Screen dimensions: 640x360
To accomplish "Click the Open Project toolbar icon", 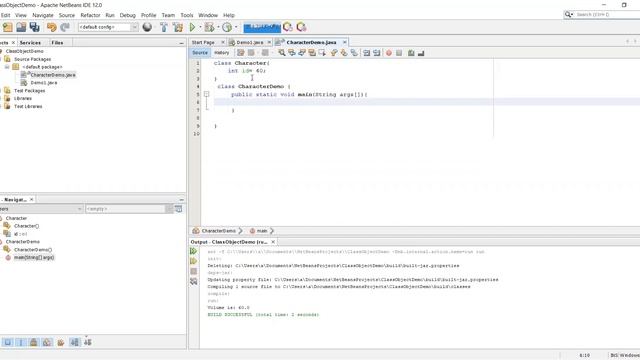I will tap(21, 27).
